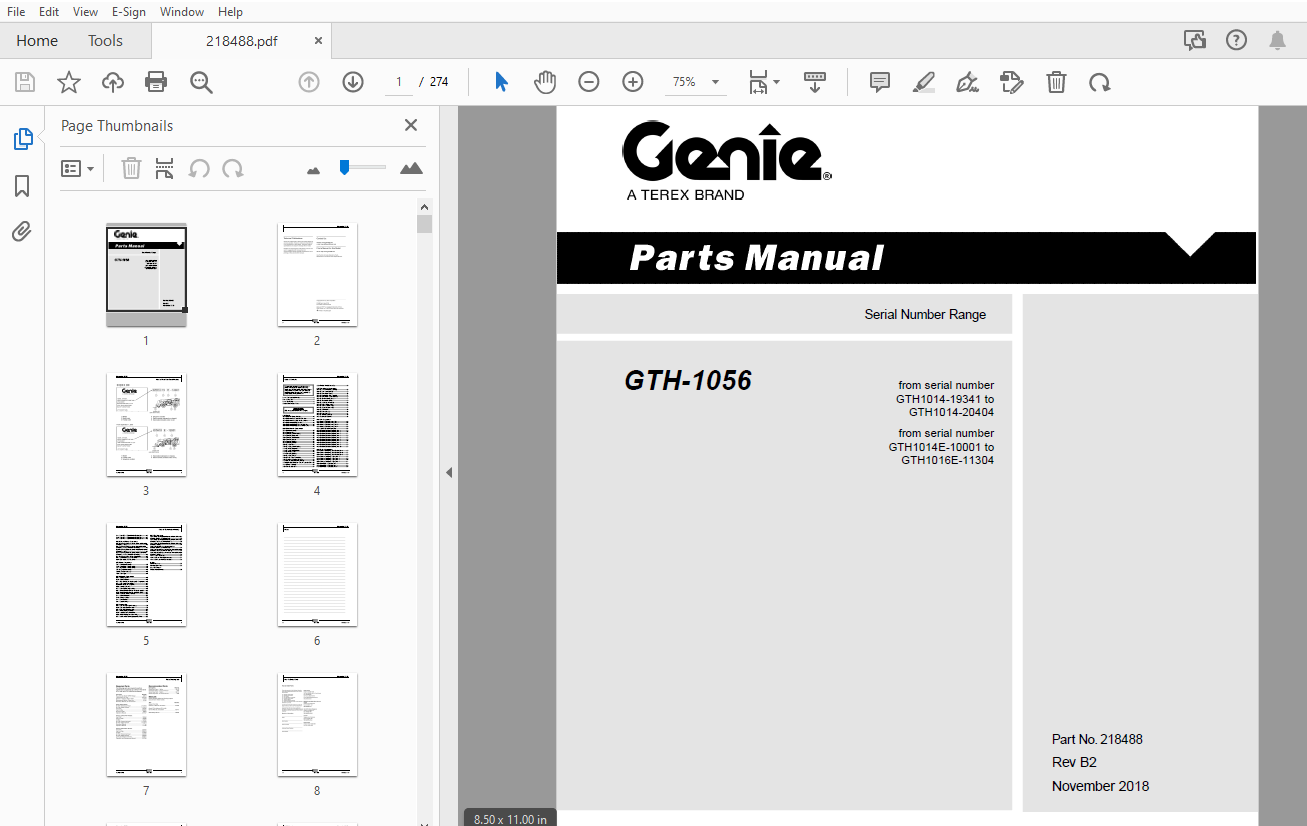Delete page with main toolbar trash icon
1307x826 pixels.
1056,82
